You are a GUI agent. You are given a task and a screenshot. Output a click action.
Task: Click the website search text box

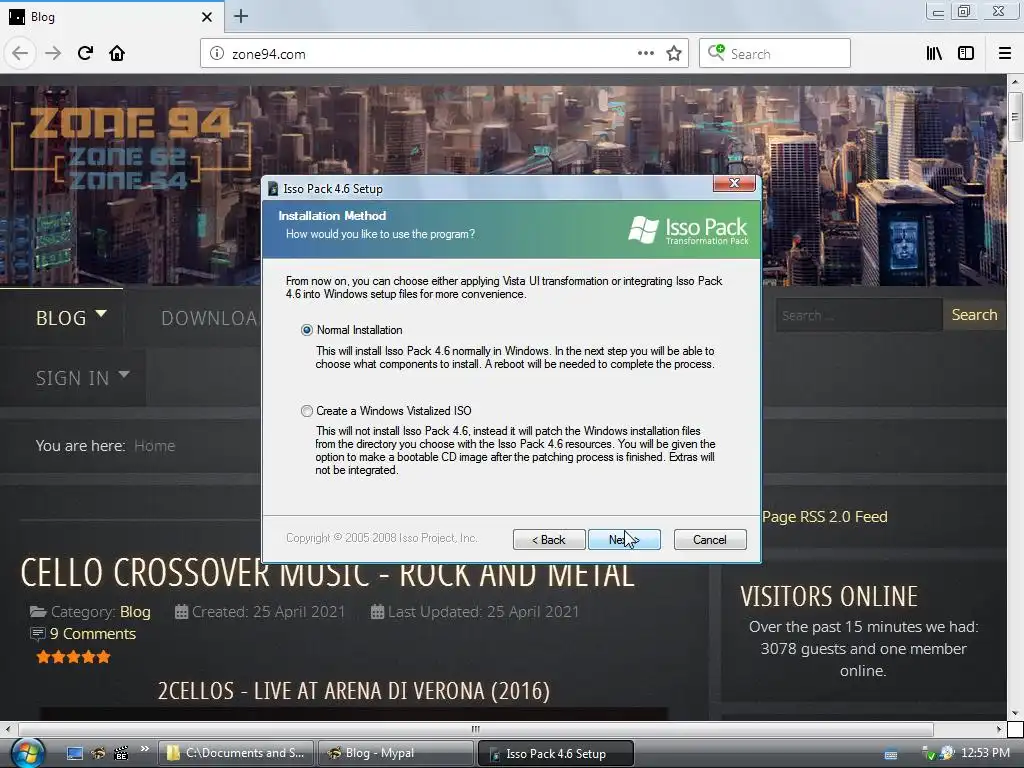coord(859,315)
